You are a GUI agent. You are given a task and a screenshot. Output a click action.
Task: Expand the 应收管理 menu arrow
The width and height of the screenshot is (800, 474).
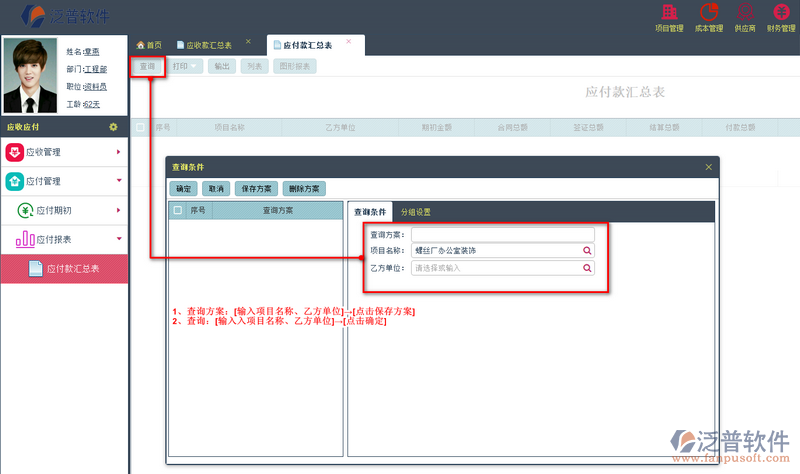(118, 152)
